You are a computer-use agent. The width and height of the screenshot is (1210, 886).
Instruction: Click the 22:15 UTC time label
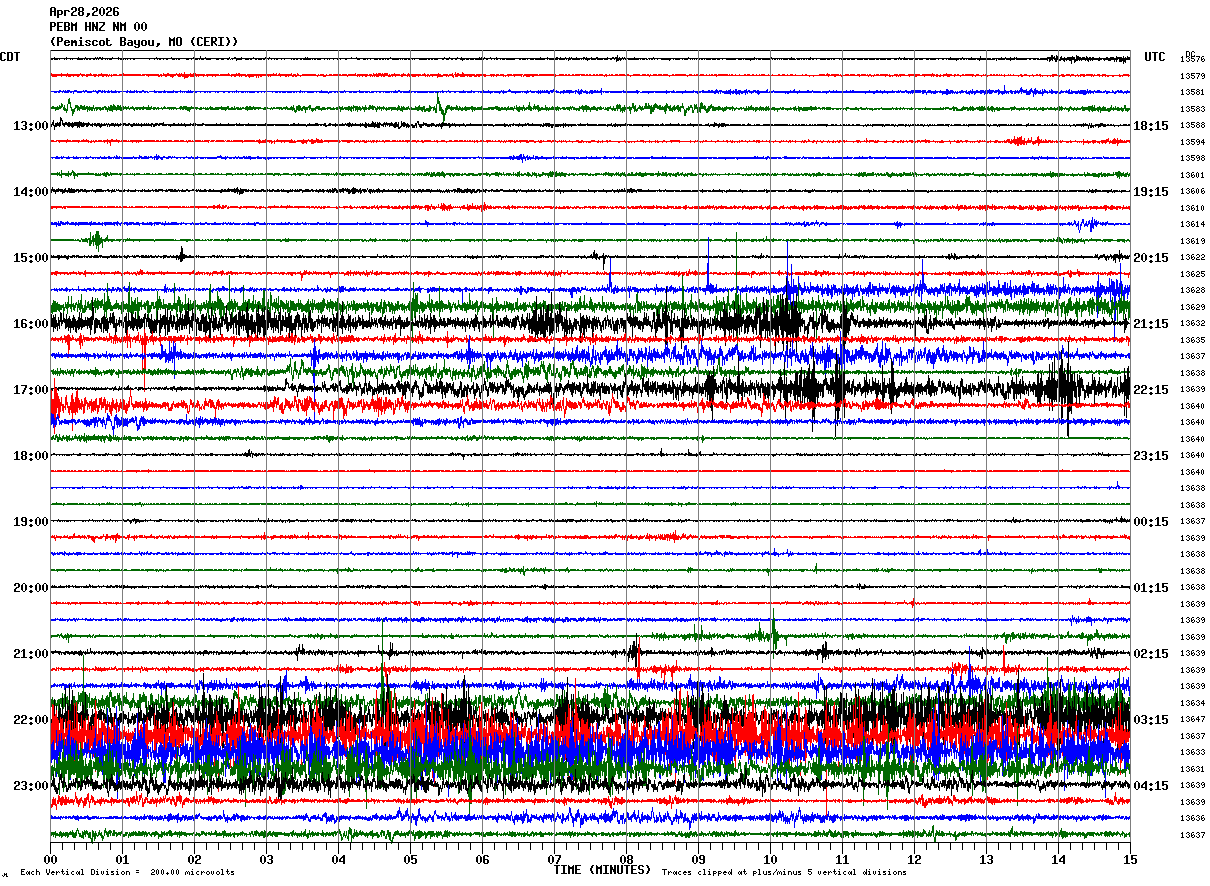[1151, 390]
